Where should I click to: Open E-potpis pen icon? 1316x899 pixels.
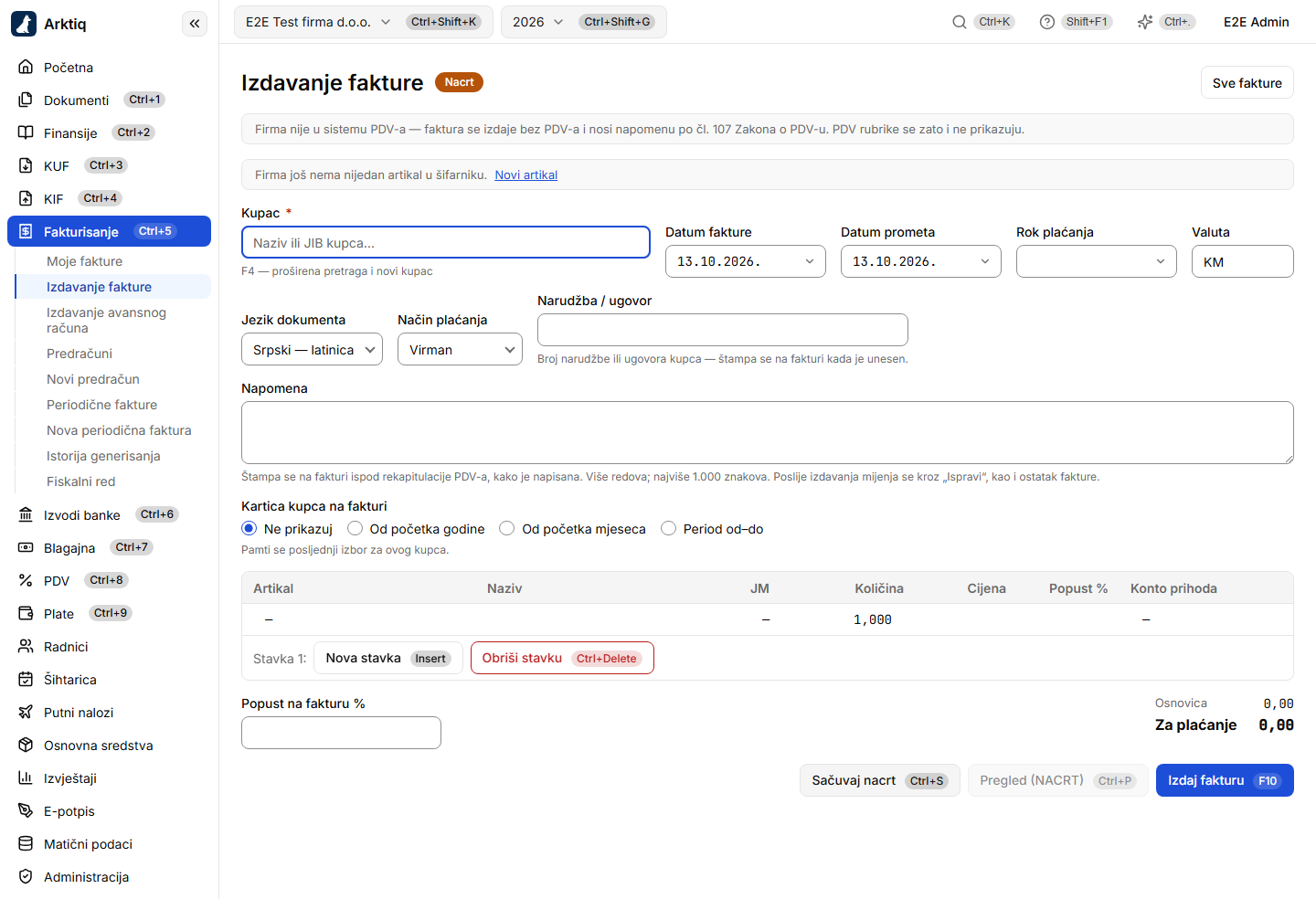pyautogui.click(x=26, y=810)
